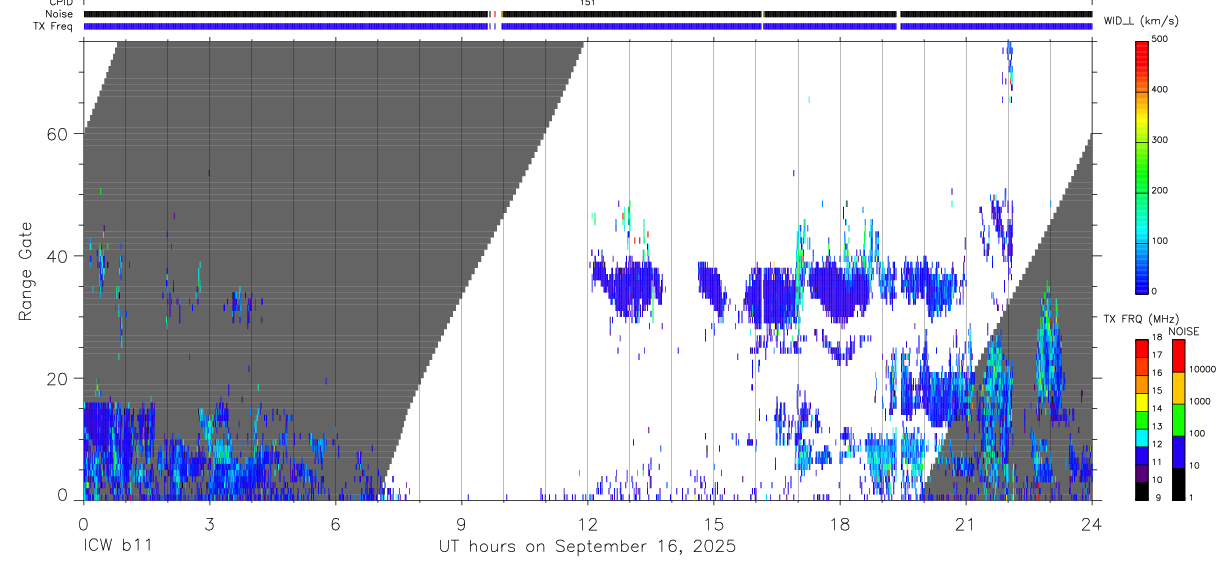Click the 24 tick on UT hours axis

pyautogui.click(x=1091, y=523)
